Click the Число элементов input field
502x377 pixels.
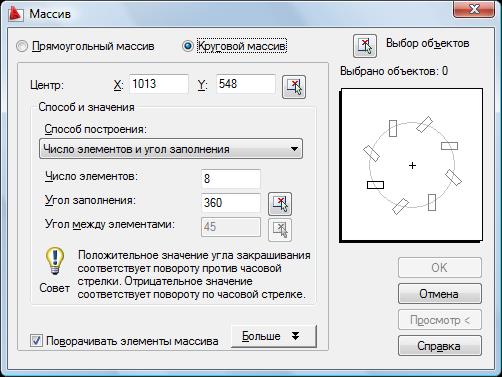(231, 179)
